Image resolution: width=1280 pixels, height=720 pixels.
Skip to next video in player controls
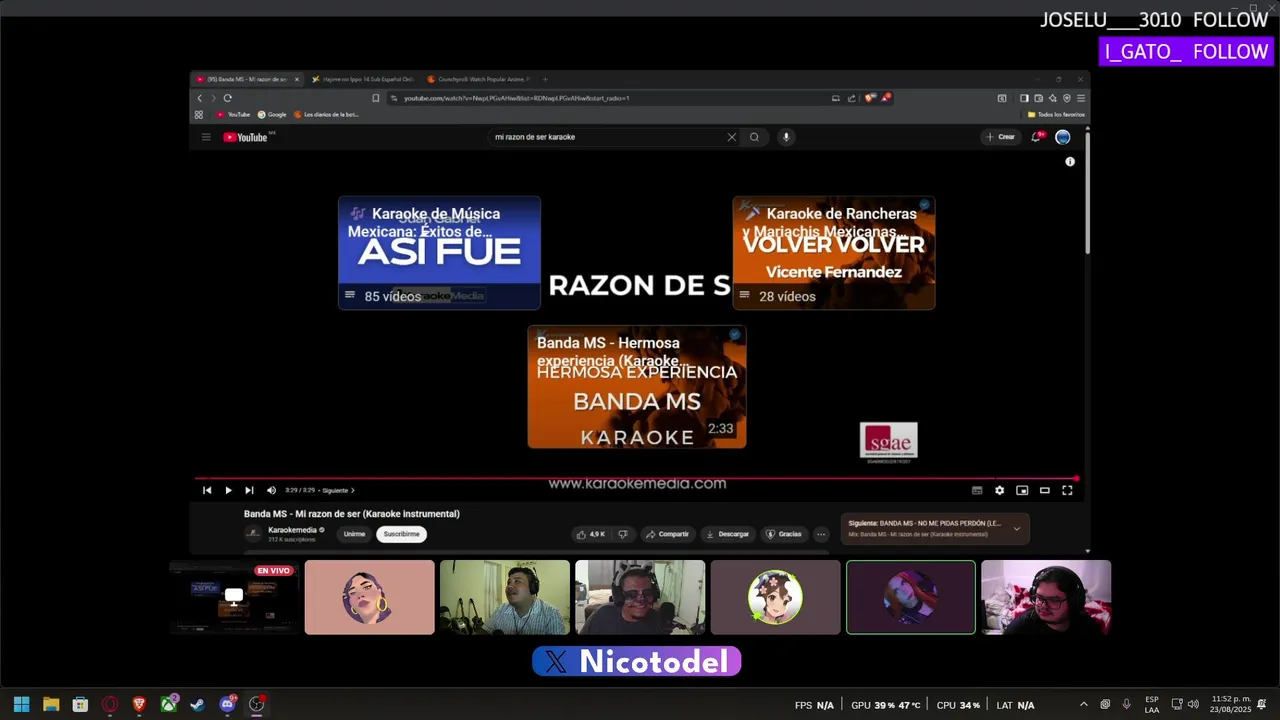click(x=249, y=490)
